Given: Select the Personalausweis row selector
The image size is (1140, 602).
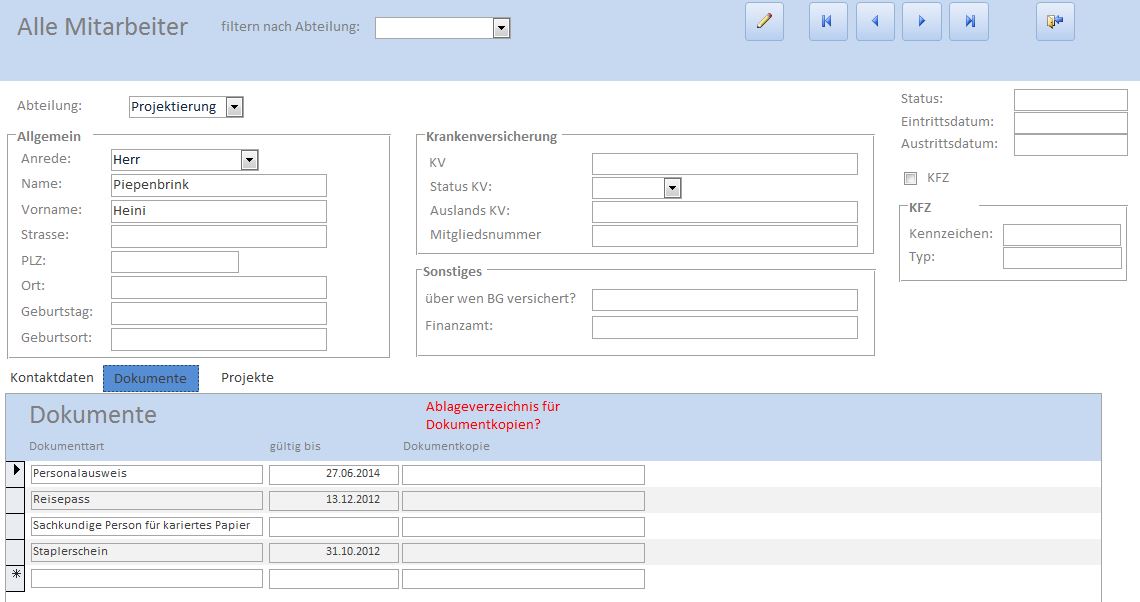Looking at the screenshot, I should (16, 473).
